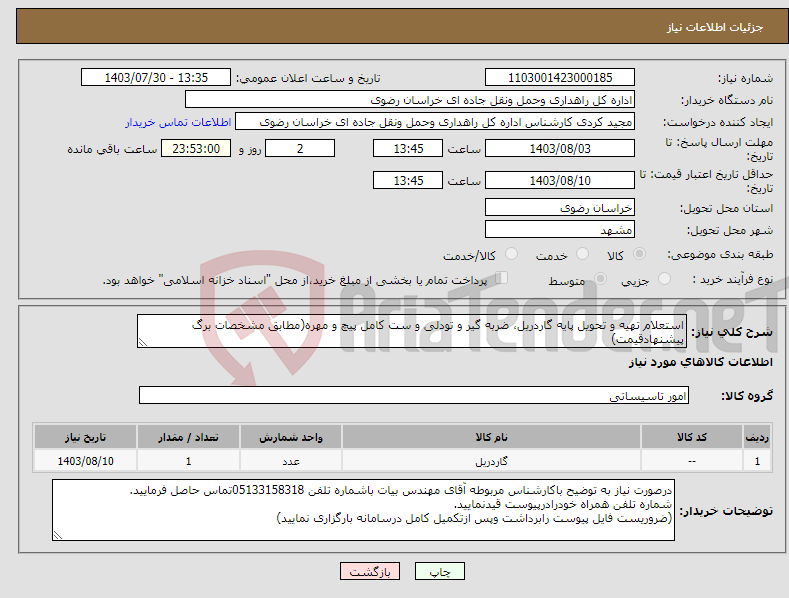Select the خدمت radio button
The width and height of the screenshot is (789, 598).
tap(582, 254)
